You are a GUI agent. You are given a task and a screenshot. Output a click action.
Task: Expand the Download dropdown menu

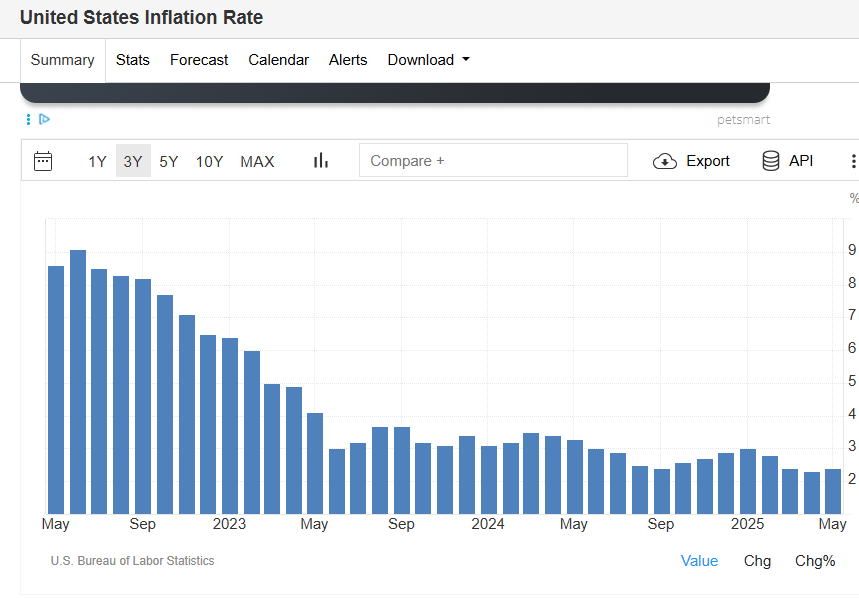(428, 60)
